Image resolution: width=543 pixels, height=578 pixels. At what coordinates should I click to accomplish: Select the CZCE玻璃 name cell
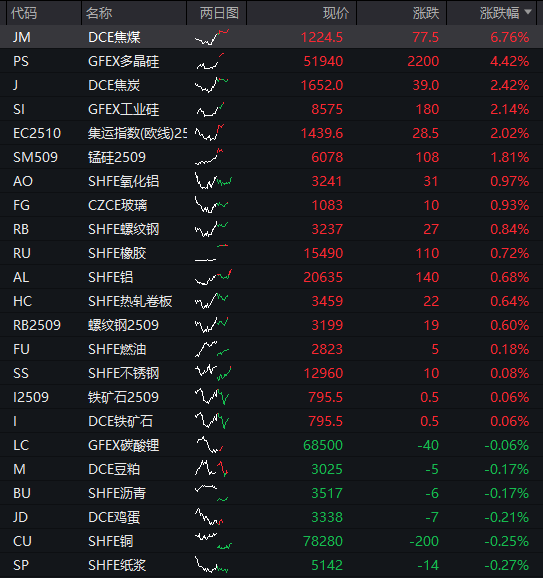118,205
